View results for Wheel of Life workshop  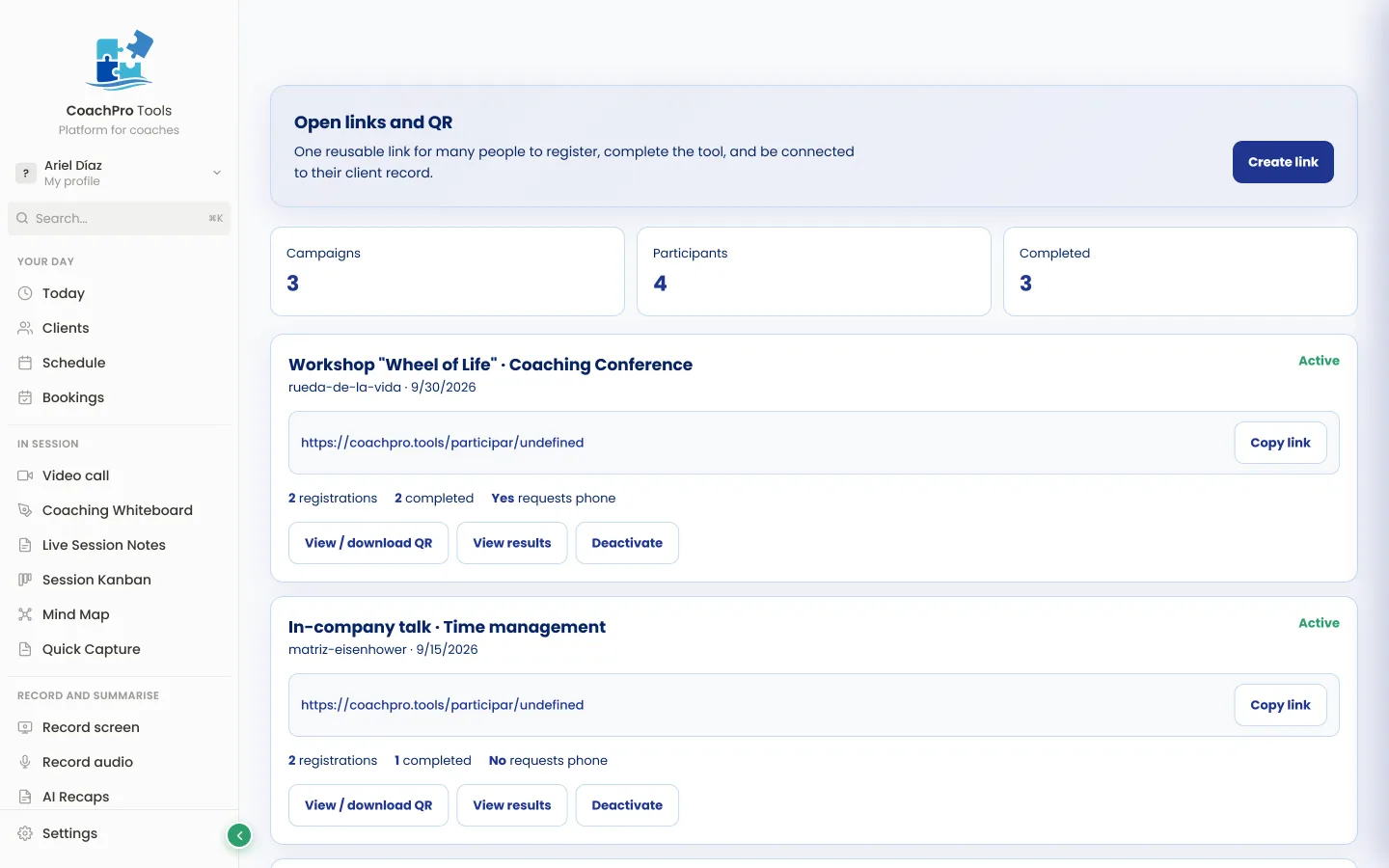click(x=512, y=543)
